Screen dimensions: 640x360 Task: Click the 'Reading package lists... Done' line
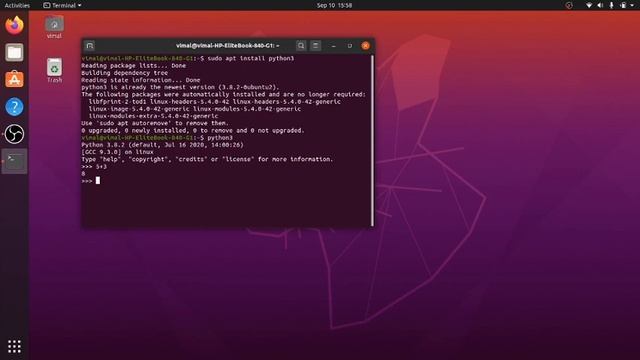(133, 66)
